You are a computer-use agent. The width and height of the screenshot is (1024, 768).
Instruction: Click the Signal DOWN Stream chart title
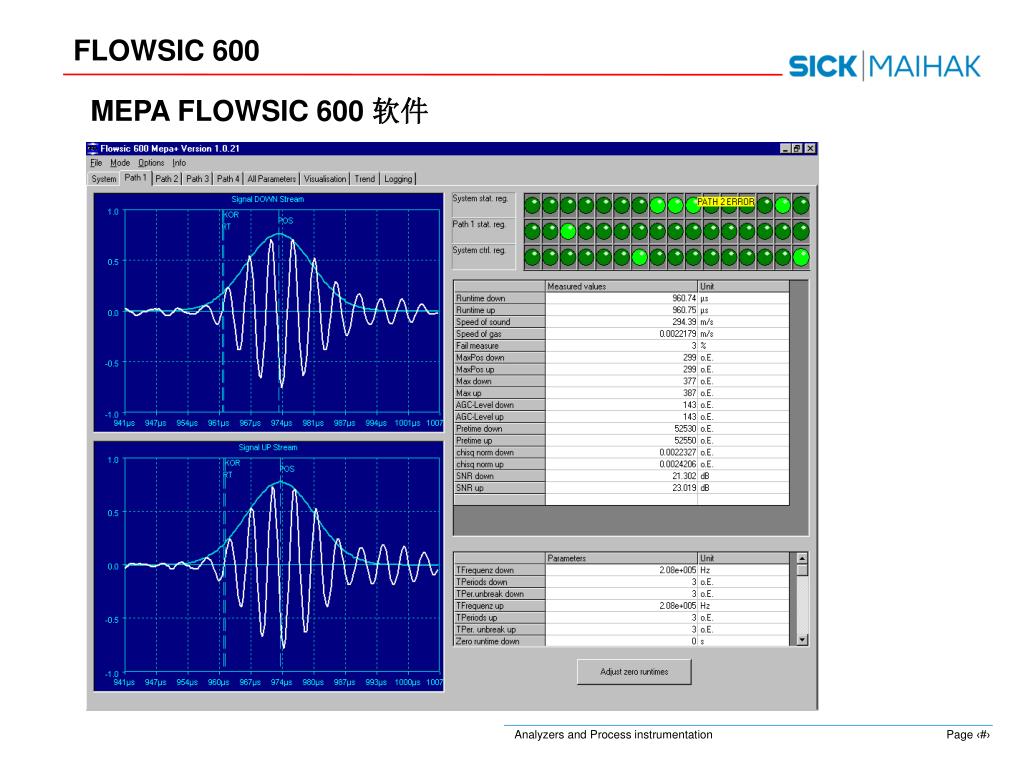coord(268,199)
